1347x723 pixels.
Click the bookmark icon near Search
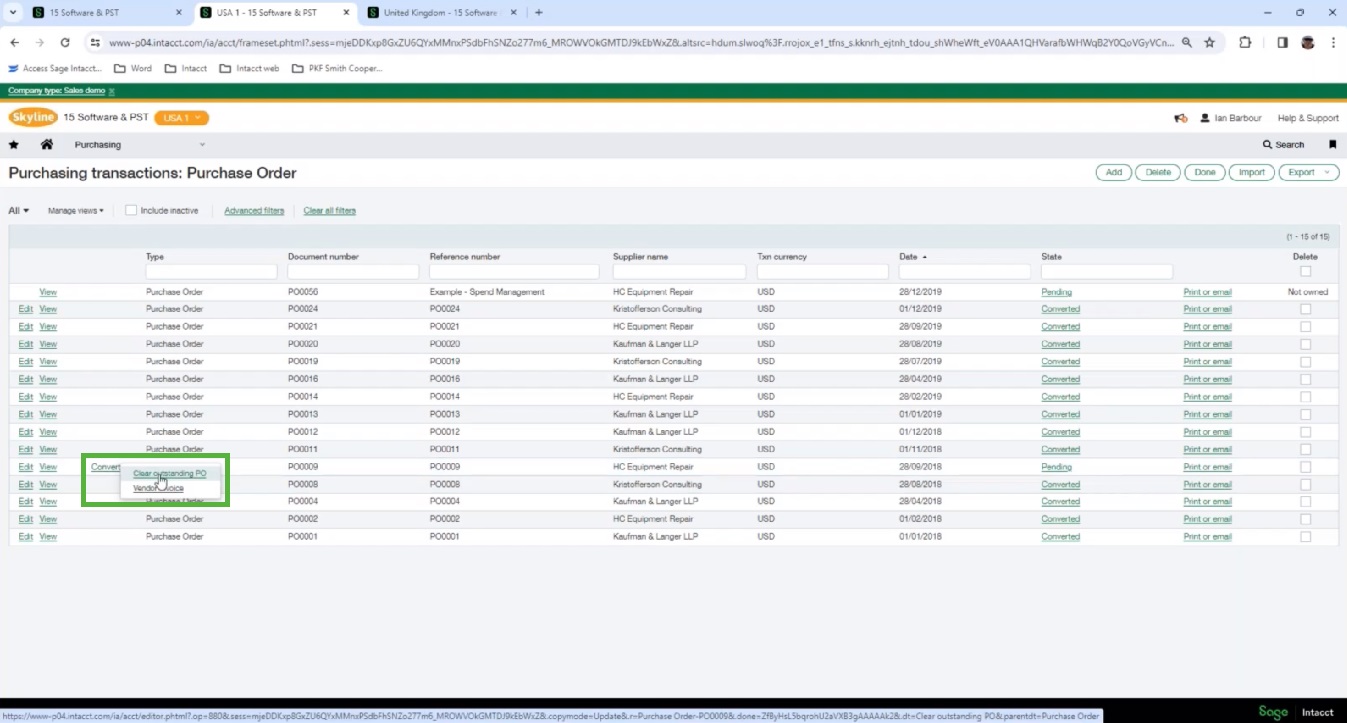click(1332, 145)
